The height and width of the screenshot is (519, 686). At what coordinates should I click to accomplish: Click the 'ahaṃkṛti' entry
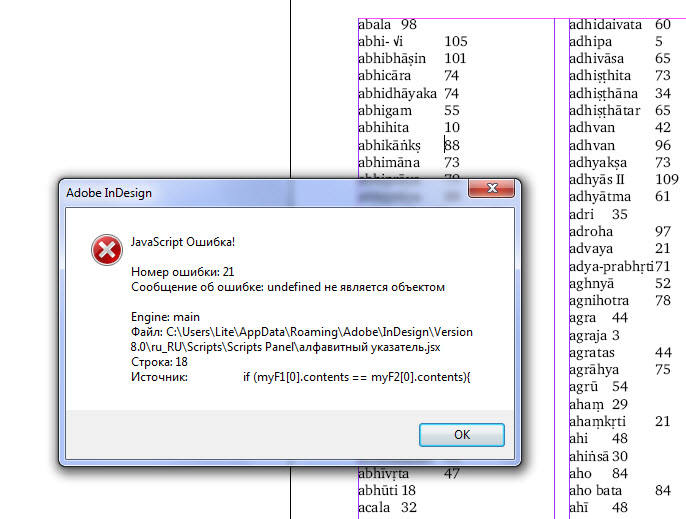pos(597,421)
